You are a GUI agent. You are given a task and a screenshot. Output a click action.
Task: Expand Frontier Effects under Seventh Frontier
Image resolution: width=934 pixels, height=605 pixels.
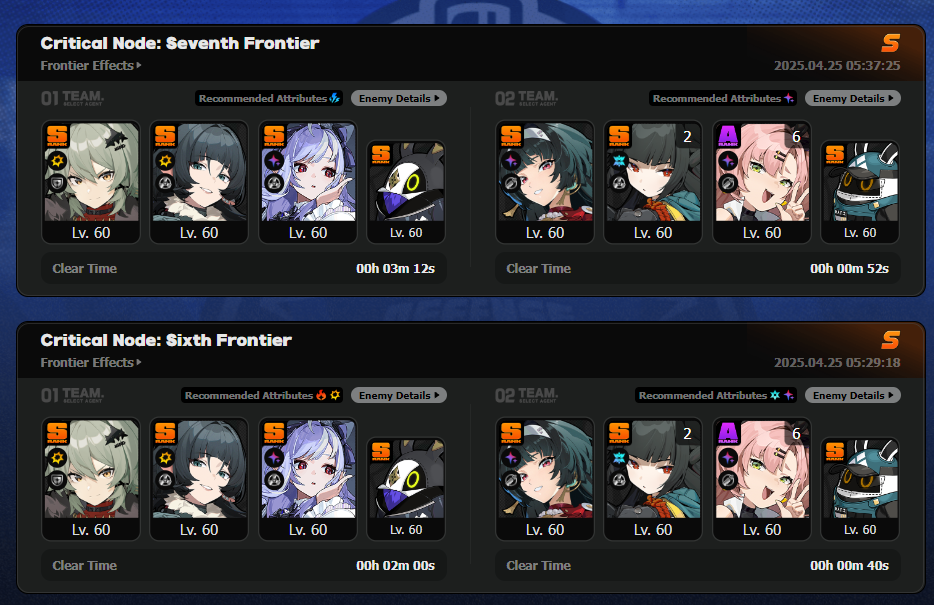(91, 66)
